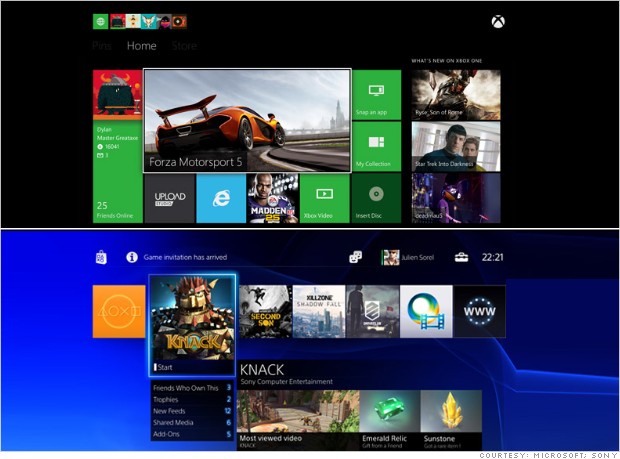
Task: Open the 25 Friends Online panel
Action: point(117,172)
